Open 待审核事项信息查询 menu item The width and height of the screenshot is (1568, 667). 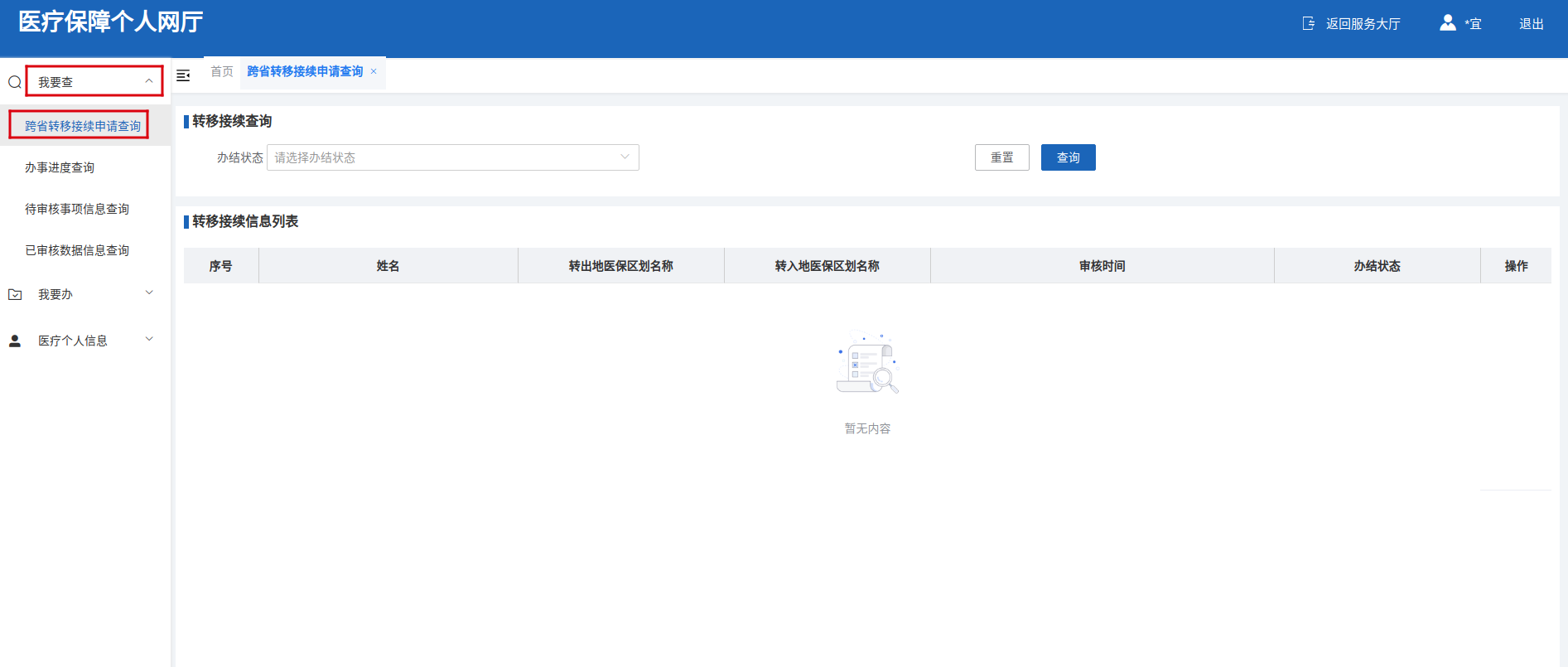coord(77,209)
